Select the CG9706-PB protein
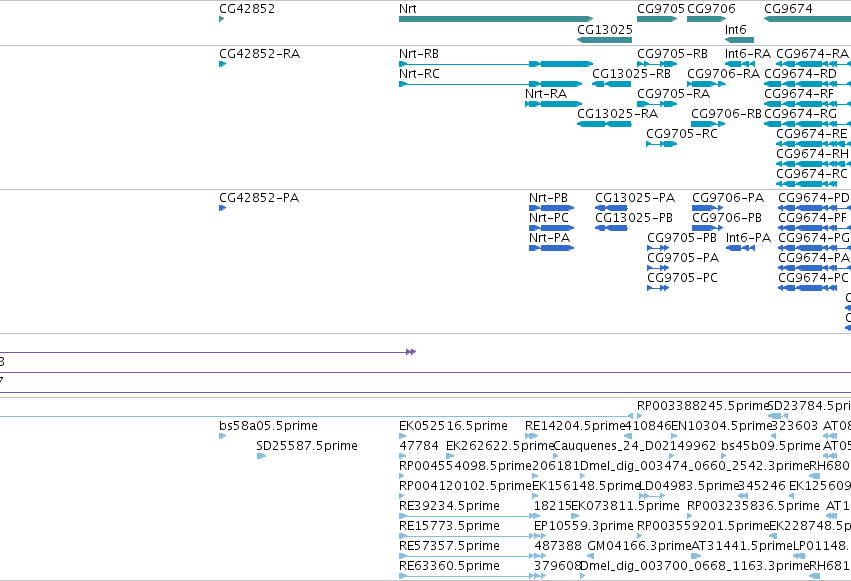This screenshot has width=851, height=581. point(707,228)
